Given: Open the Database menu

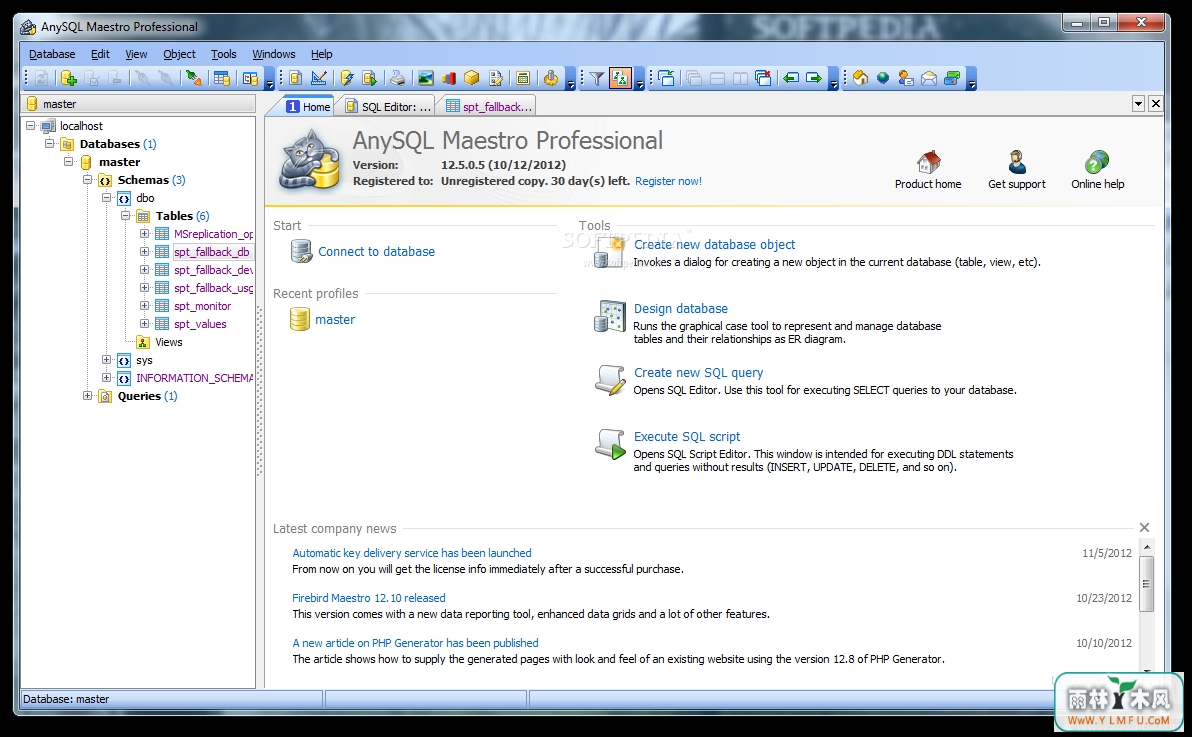Looking at the screenshot, I should [52, 54].
